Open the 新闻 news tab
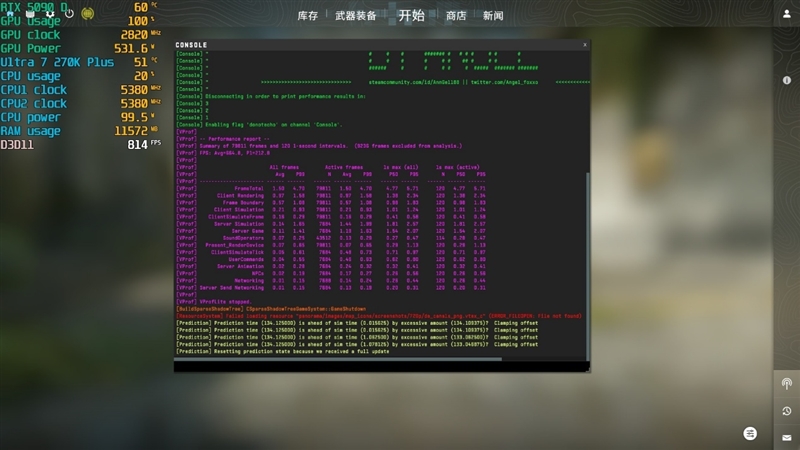 point(493,16)
